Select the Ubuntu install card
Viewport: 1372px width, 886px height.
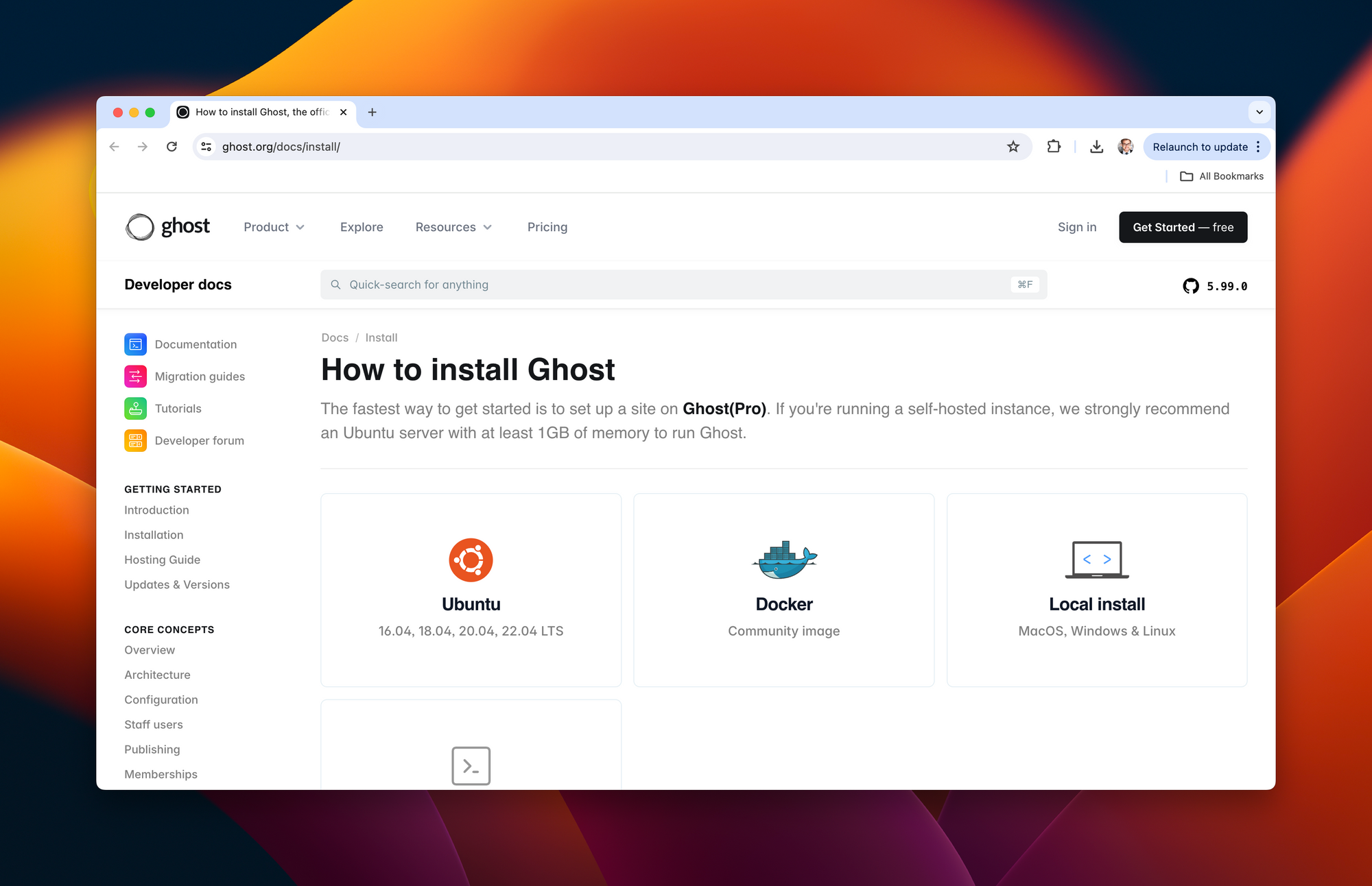pos(471,590)
